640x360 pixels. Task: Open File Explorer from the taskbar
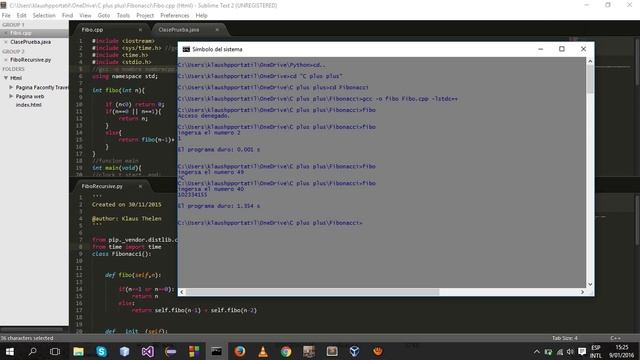pos(78,351)
